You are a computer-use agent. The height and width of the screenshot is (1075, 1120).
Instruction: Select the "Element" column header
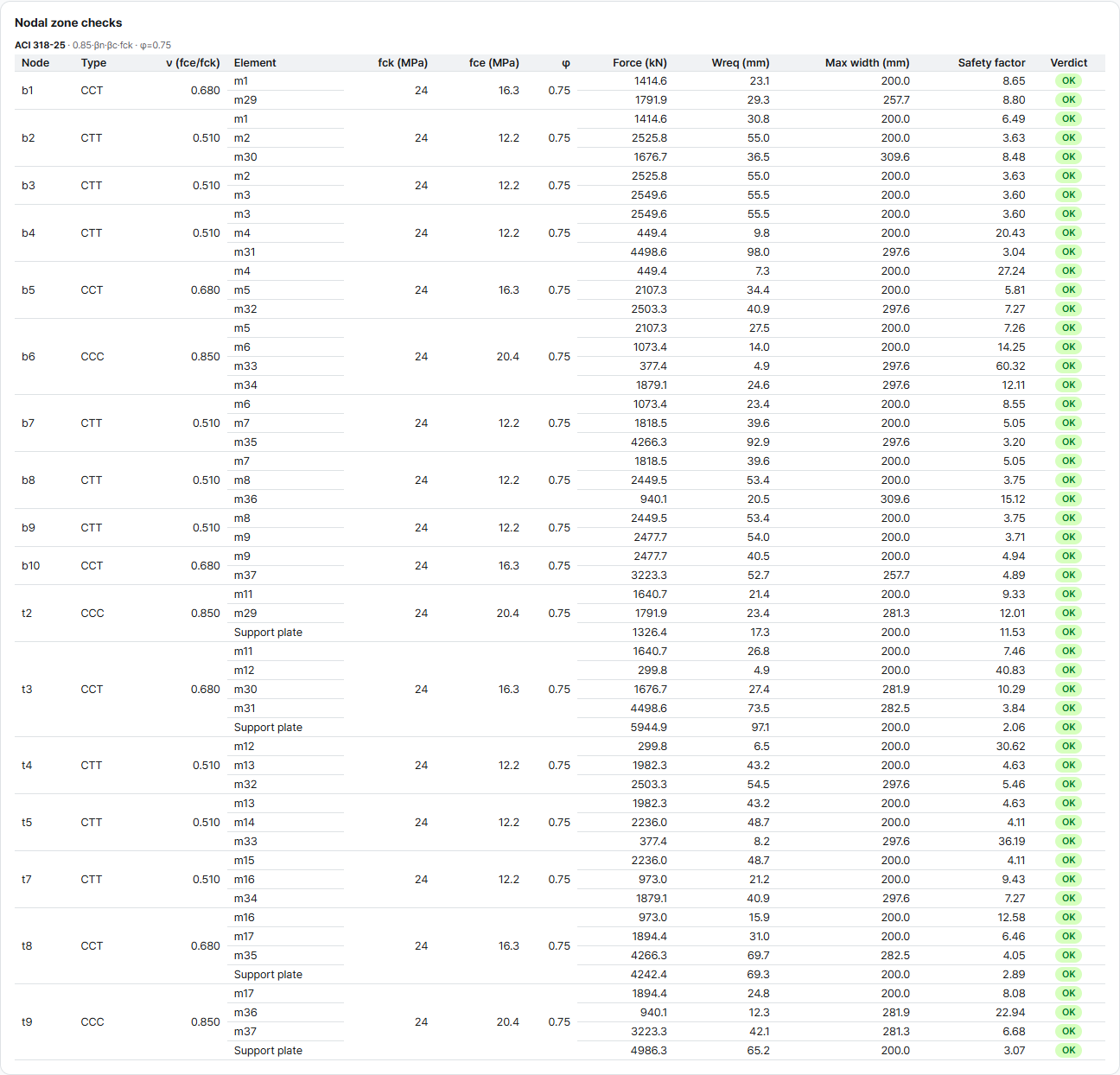click(255, 62)
